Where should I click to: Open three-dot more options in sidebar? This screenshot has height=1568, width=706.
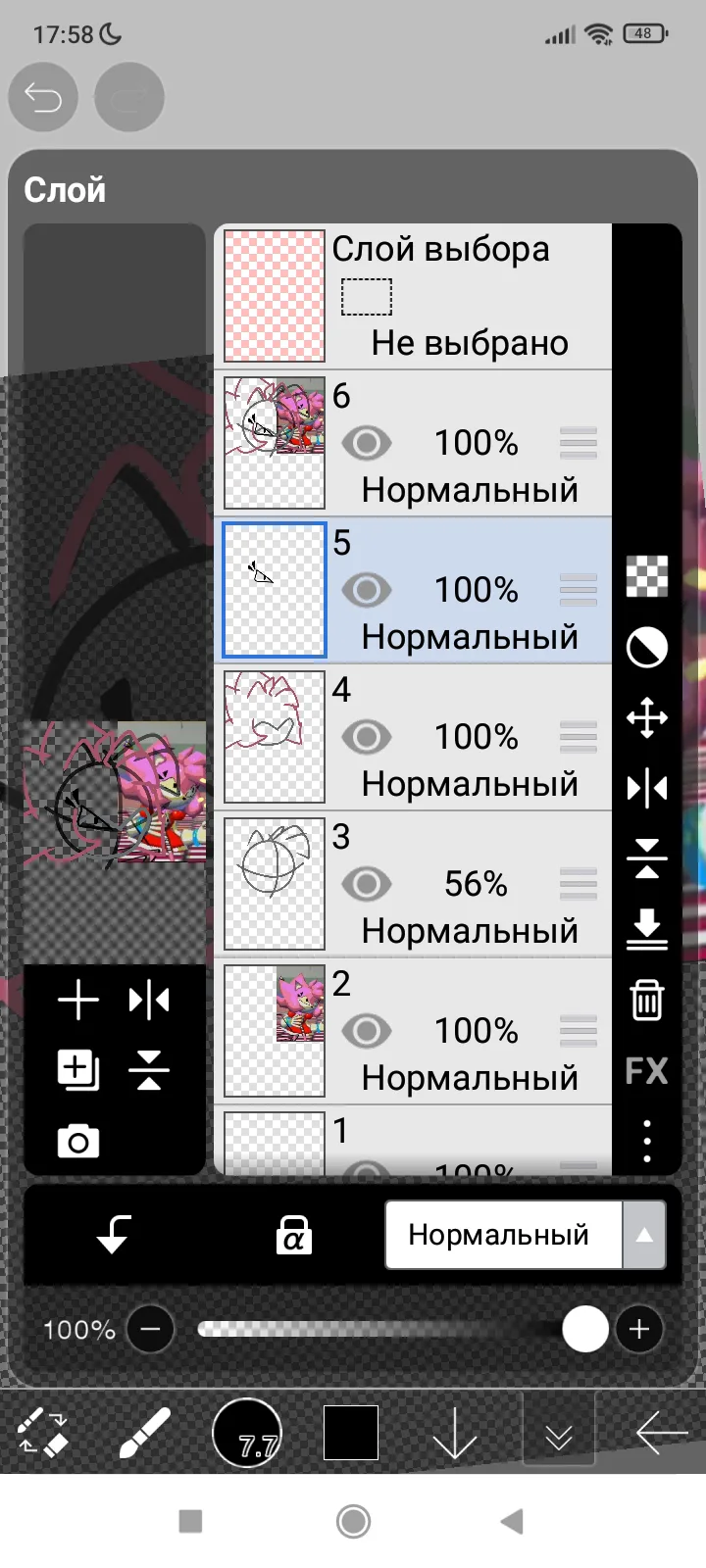647,1141
